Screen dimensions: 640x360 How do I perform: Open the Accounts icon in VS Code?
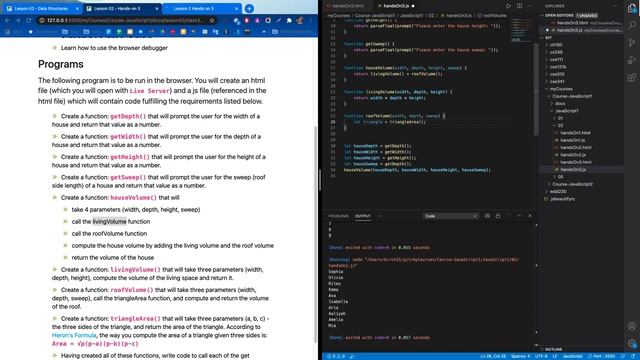[632, 326]
